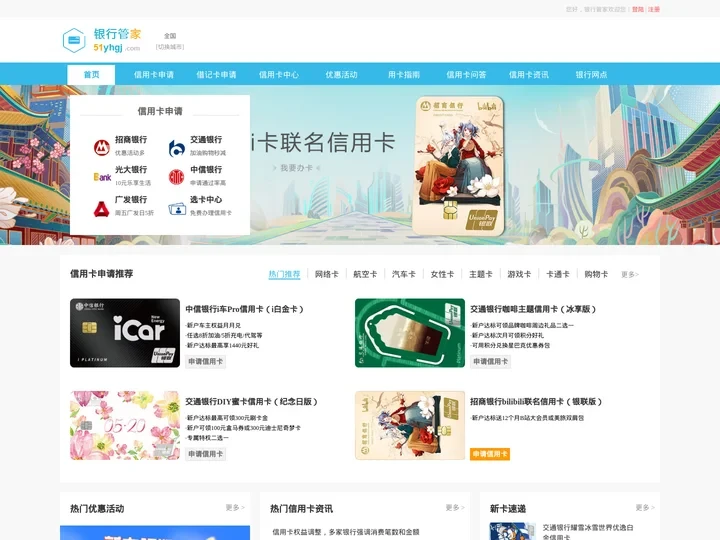Click the 广发银行 bank name link

coord(131,199)
